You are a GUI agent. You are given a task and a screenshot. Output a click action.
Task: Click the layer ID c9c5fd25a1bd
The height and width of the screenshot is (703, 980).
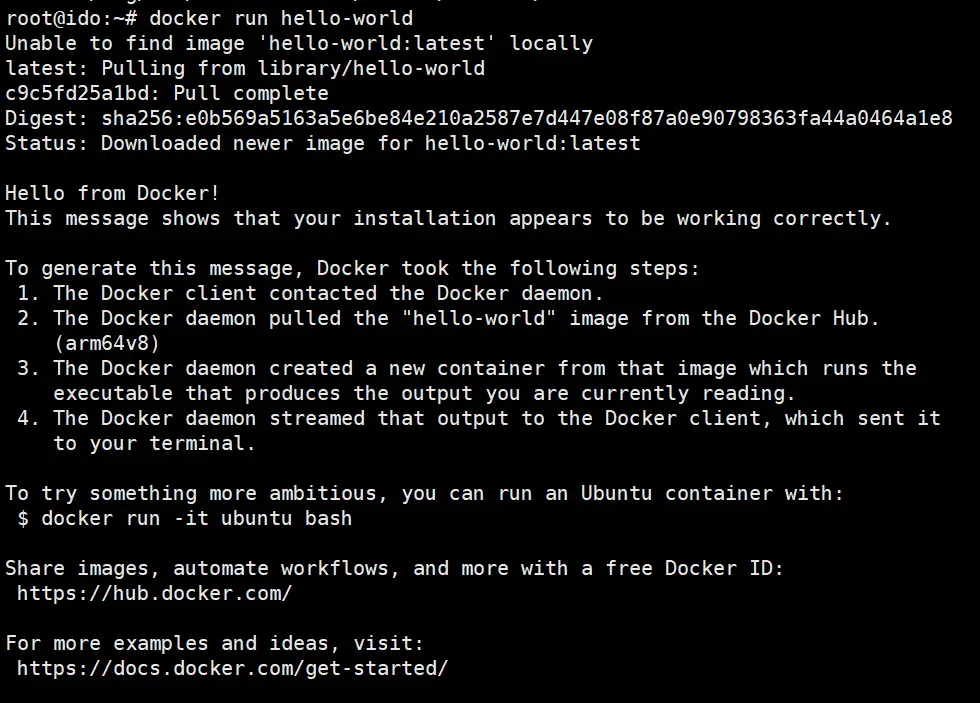(x=77, y=93)
